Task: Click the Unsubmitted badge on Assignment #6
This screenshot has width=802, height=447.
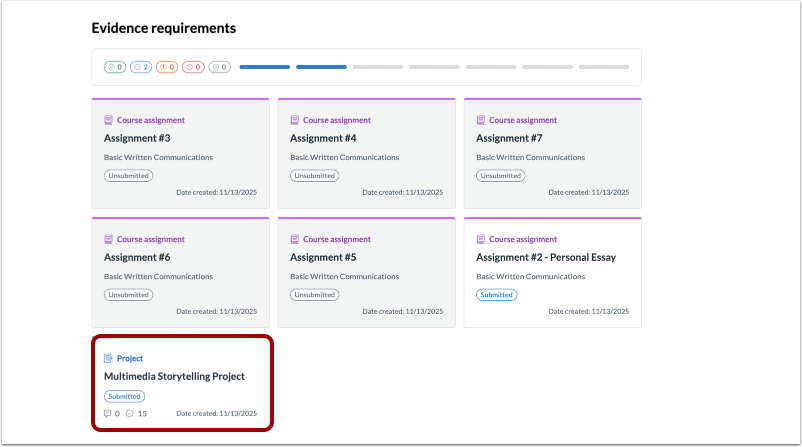Action: pyautogui.click(x=128, y=295)
